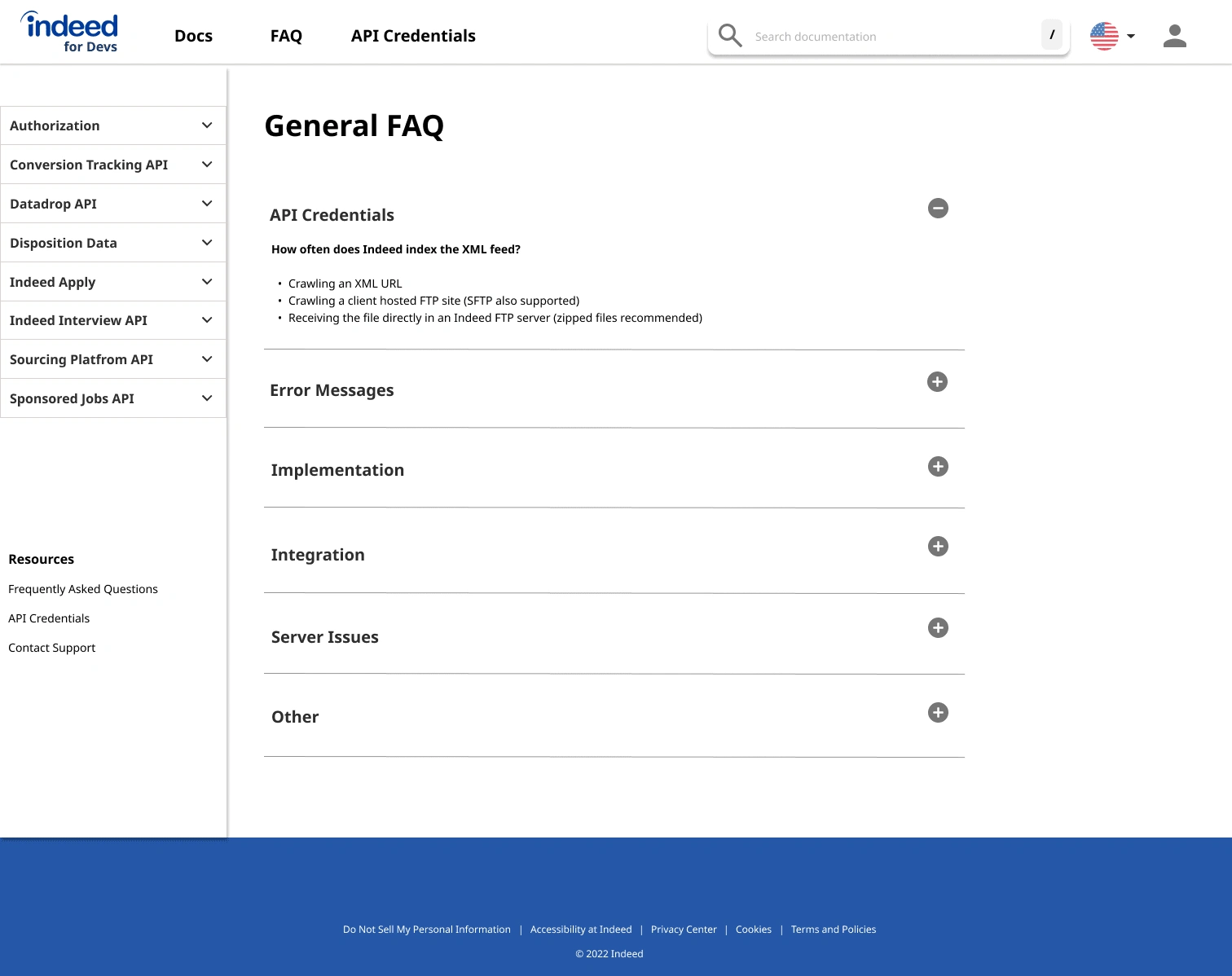Expand Other section with plus icon
The width and height of the screenshot is (1232, 976).
938,713
